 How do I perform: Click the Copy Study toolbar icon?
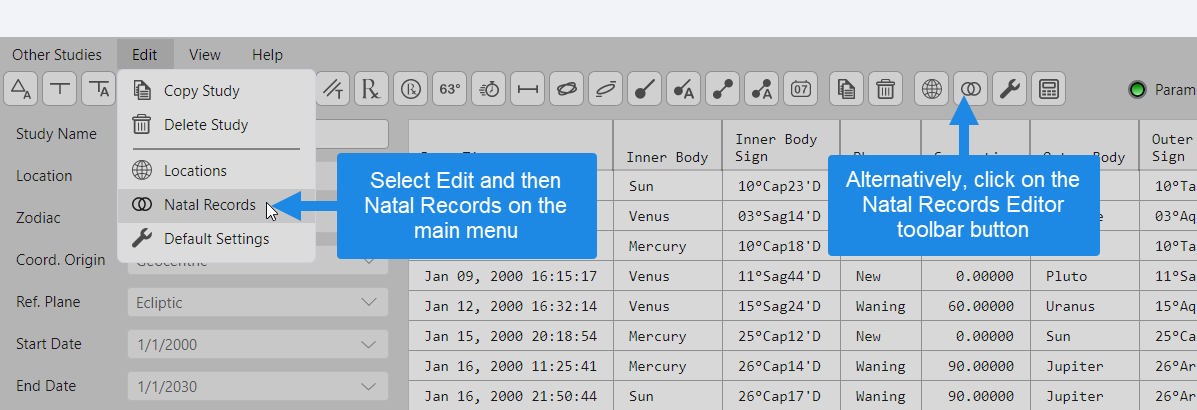(846, 90)
